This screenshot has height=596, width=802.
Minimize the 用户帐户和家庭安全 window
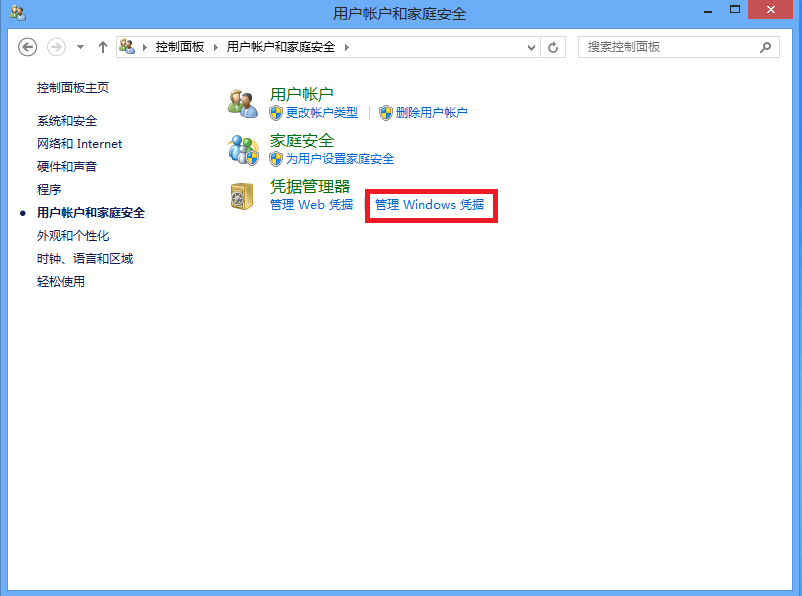click(708, 11)
